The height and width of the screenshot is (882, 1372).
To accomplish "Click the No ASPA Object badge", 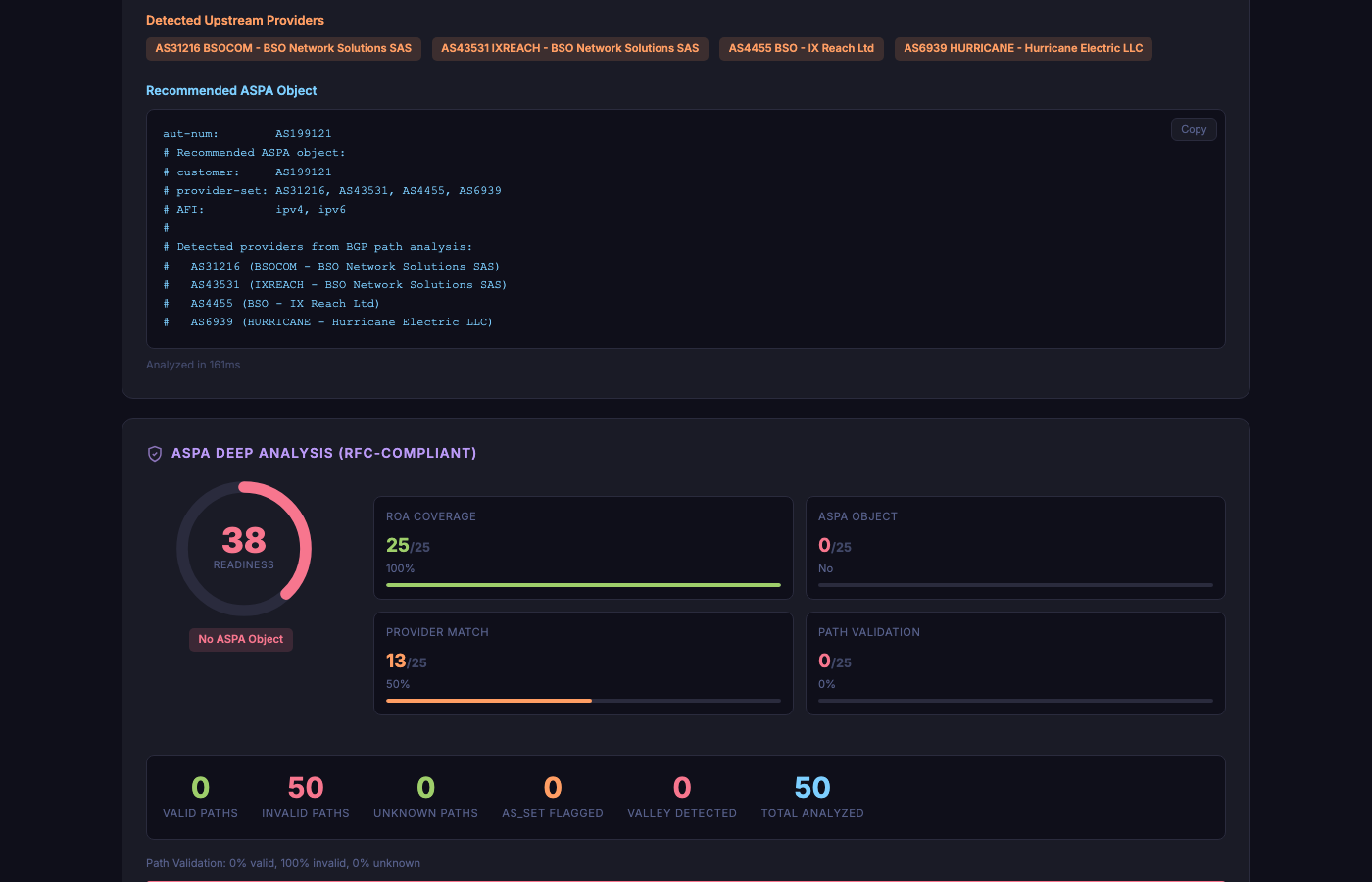I will coord(241,639).
